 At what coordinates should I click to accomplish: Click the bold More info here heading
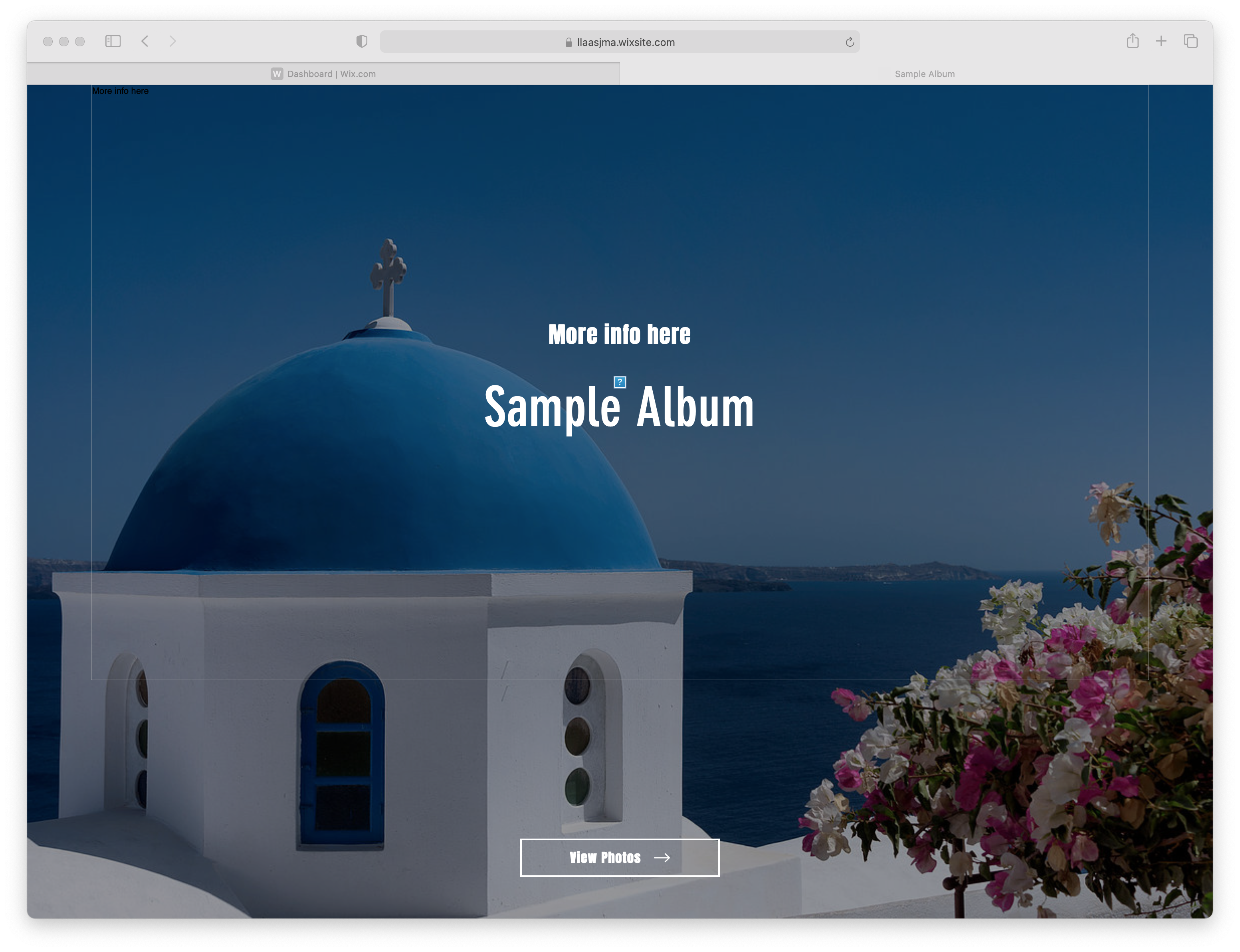tap(619, 334)
